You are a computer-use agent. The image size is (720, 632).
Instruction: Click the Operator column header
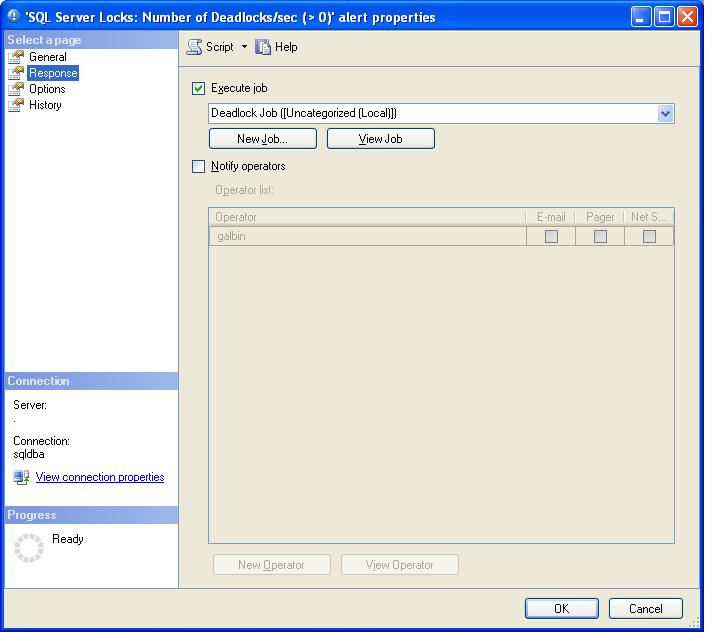367,217
